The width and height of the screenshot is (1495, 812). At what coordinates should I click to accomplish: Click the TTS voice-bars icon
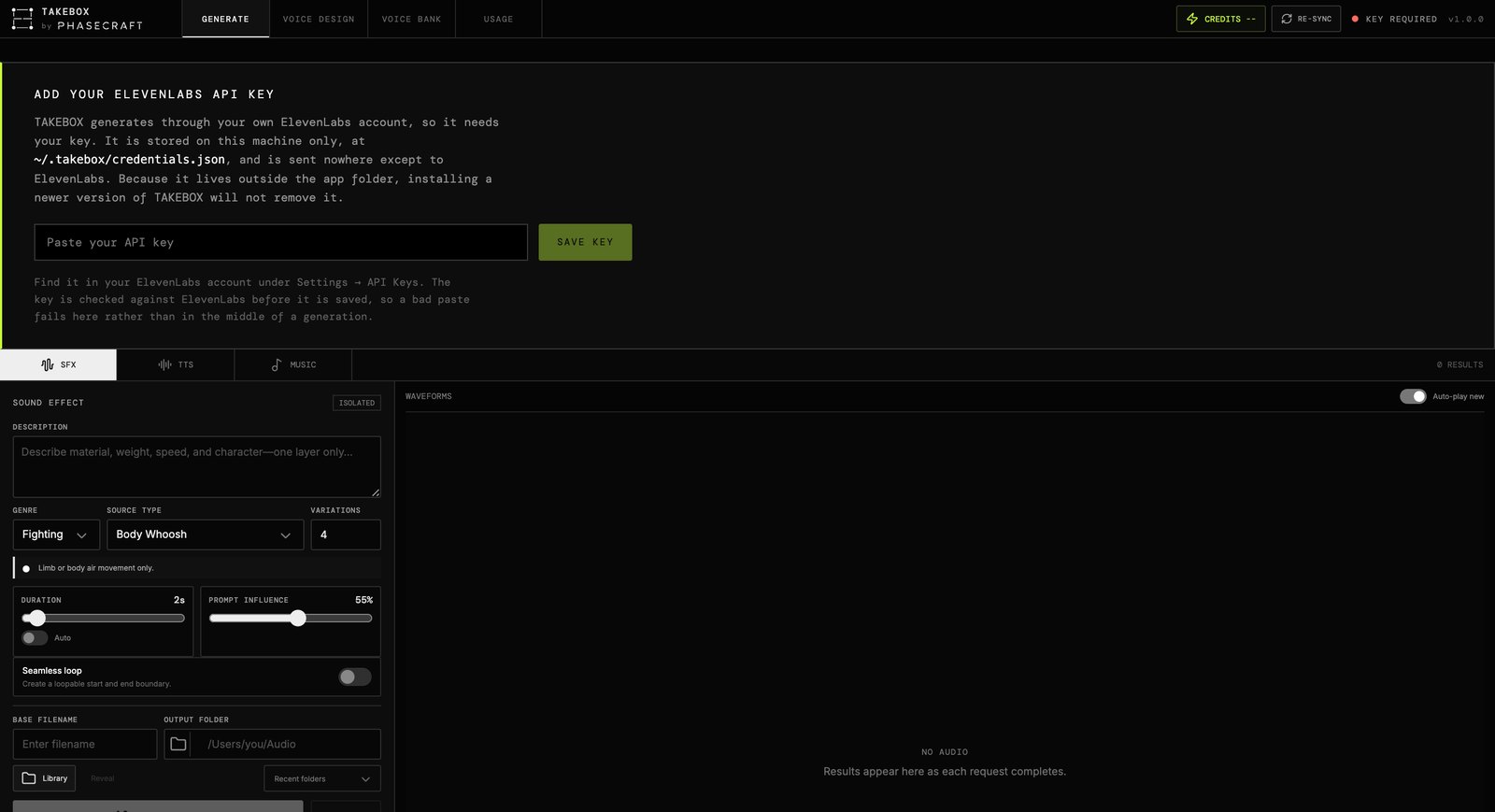tap(165, 364)
